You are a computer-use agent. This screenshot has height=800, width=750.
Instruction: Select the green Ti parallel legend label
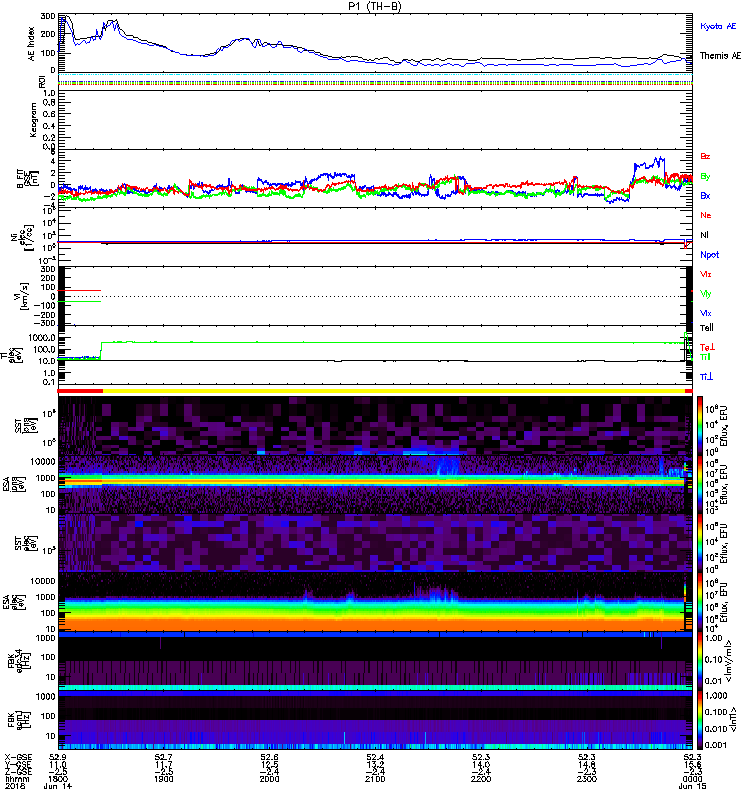click(705, 357)
